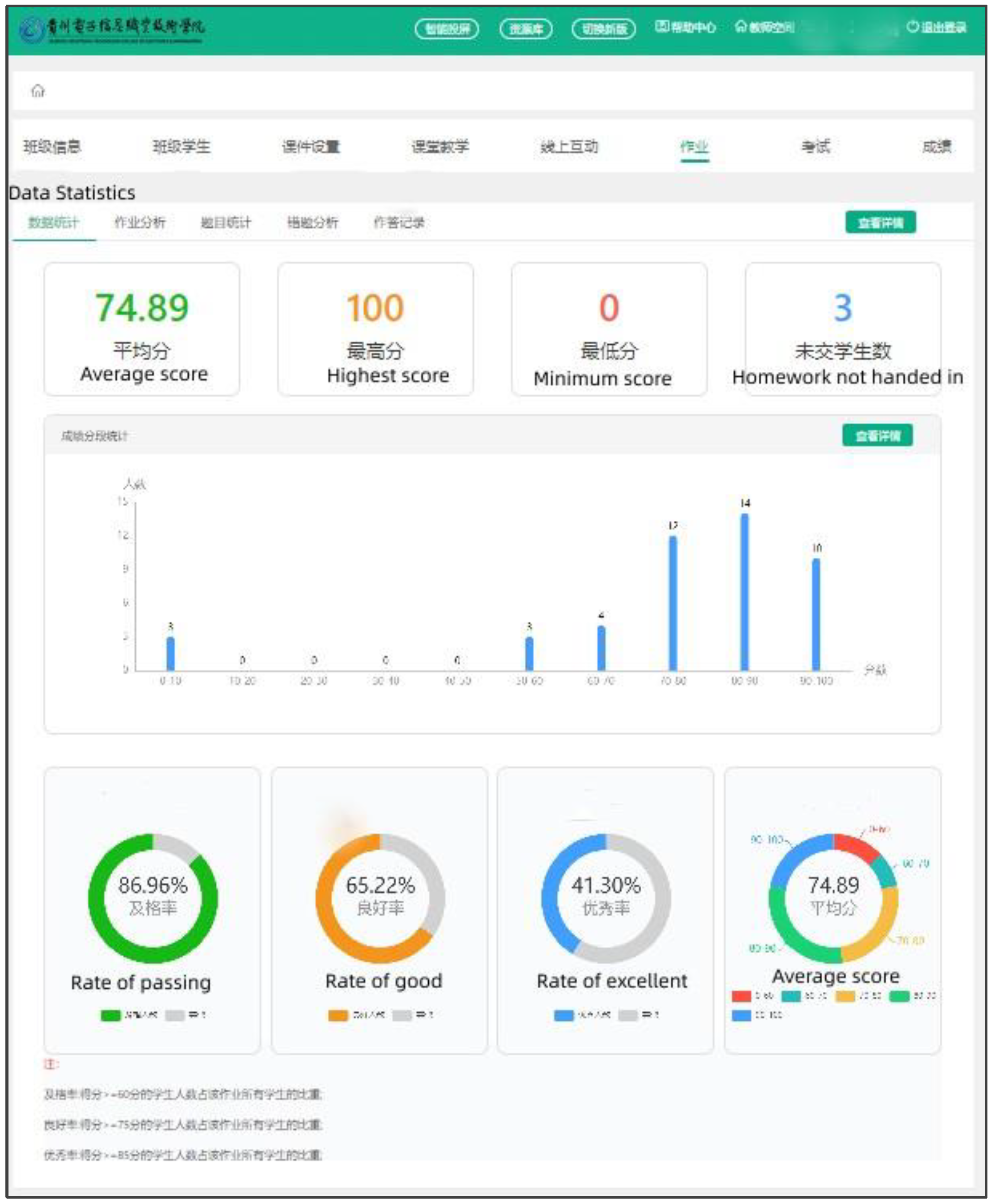Viewport: 994px width, 1204px height.
Task: Click the home breadcrumb icon
Action: [38, 90]
